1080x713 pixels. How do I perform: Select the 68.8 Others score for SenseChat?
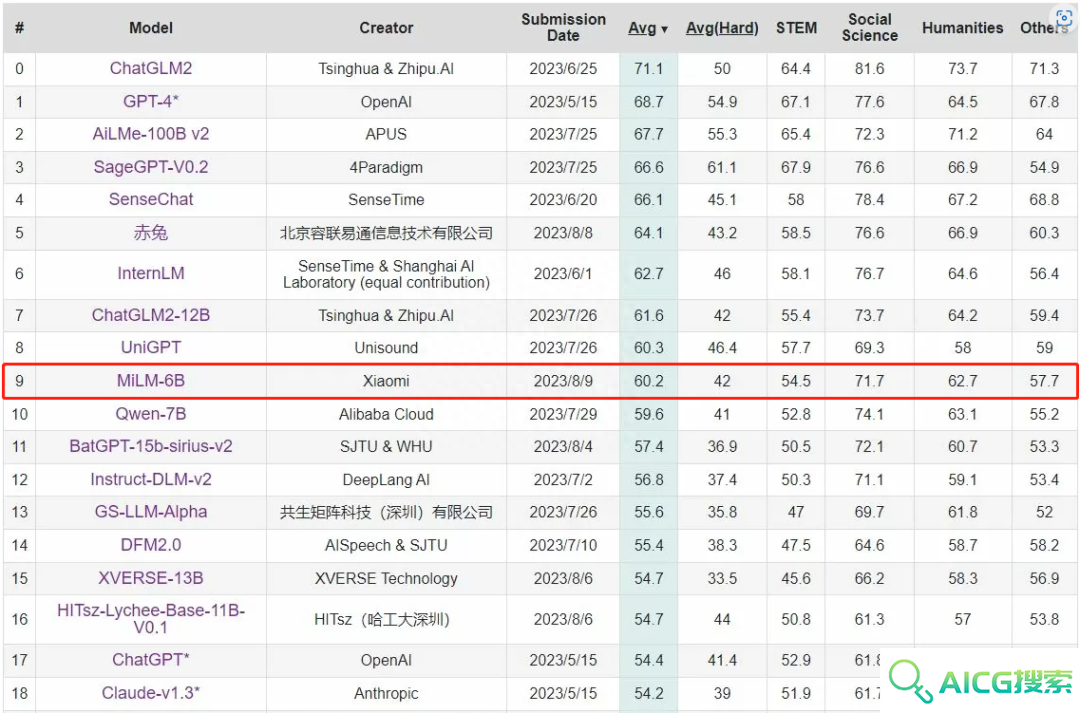coord(1044,199)
